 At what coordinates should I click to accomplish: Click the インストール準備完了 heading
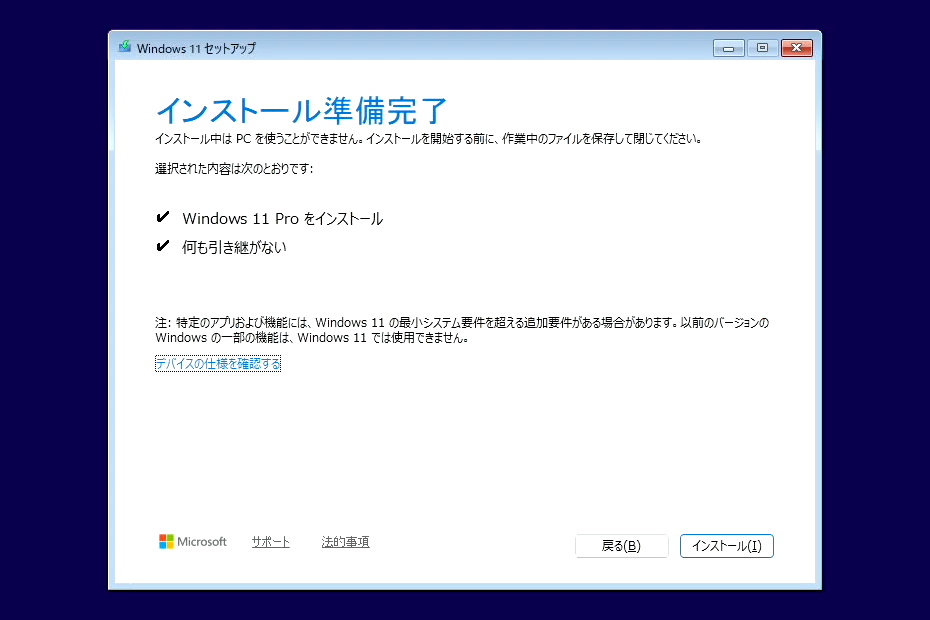click(302, 111)
